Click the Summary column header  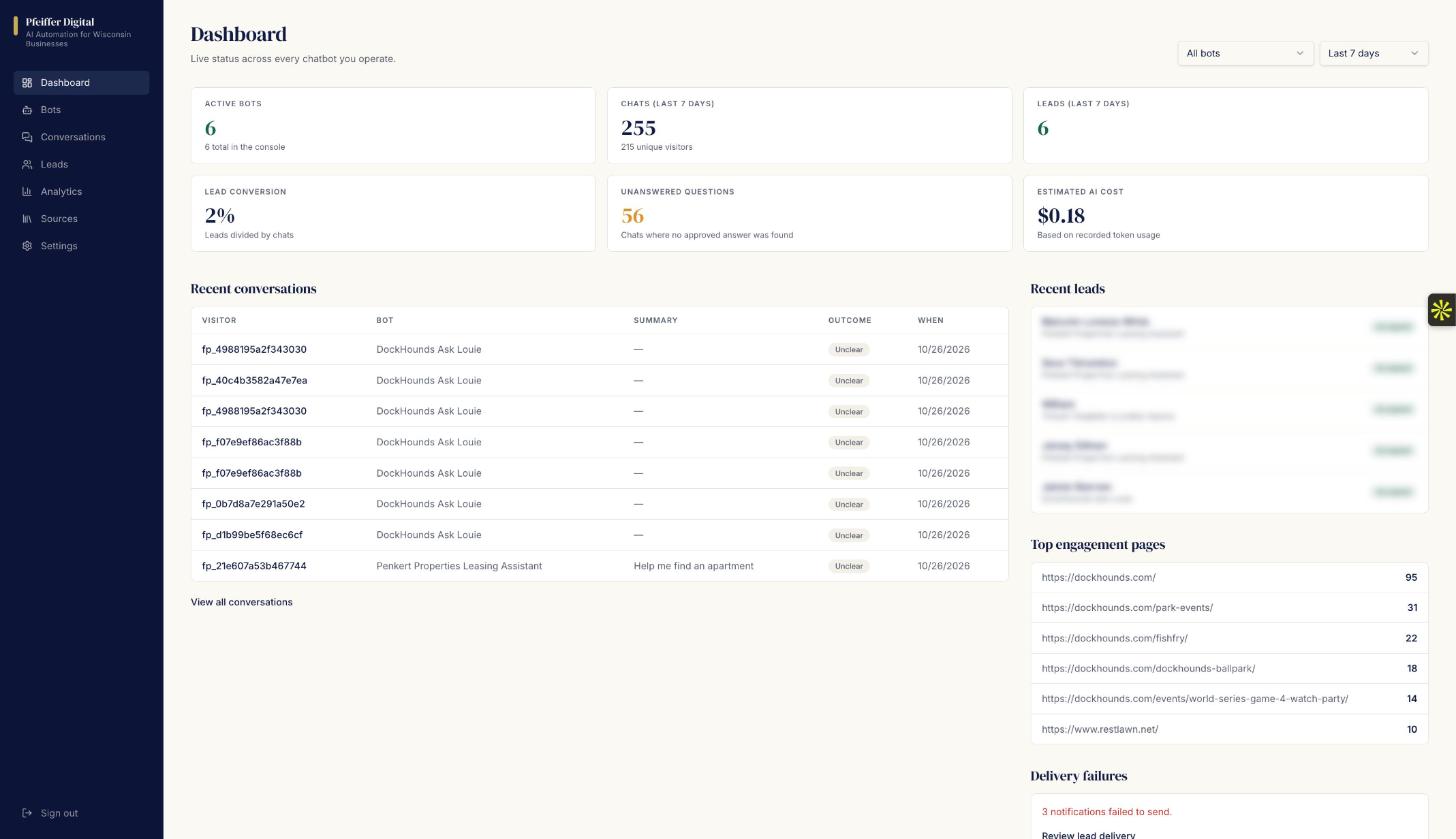(655, 320)
